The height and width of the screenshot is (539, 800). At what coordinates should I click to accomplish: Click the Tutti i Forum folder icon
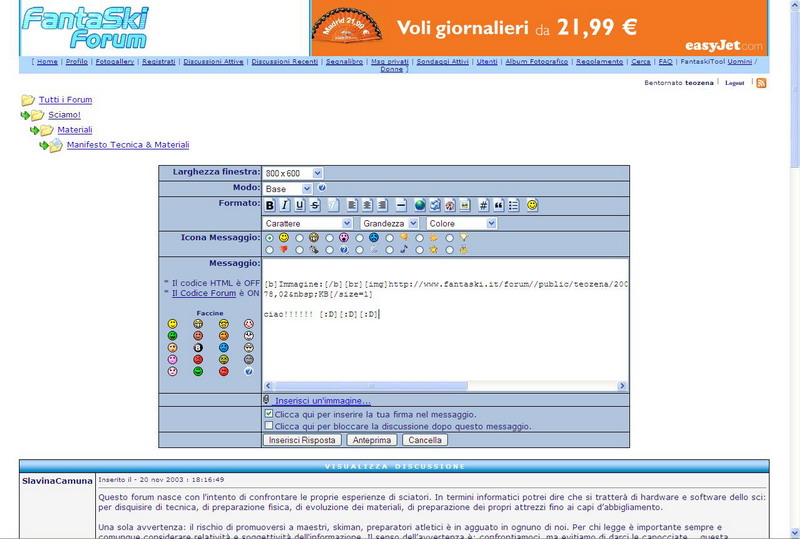[28, 100]
